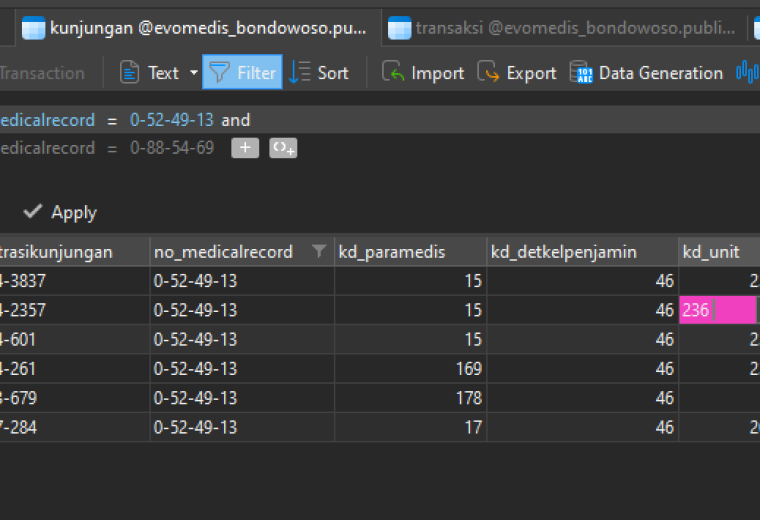
Task: Click the pink kd_unit cell showing 236
Action: click(x=718, y=310)
